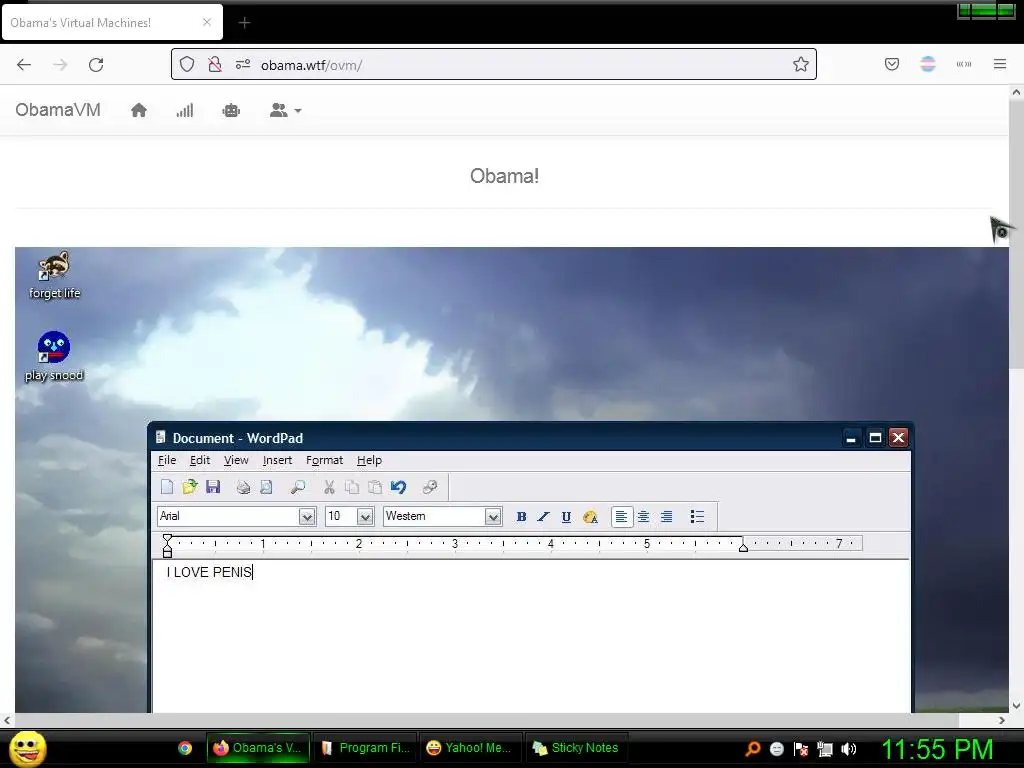The width and height of the screenshot is (1024, 768).
Task: Click the Copy icon in WordPad
Action: click(x=352, y=487)
